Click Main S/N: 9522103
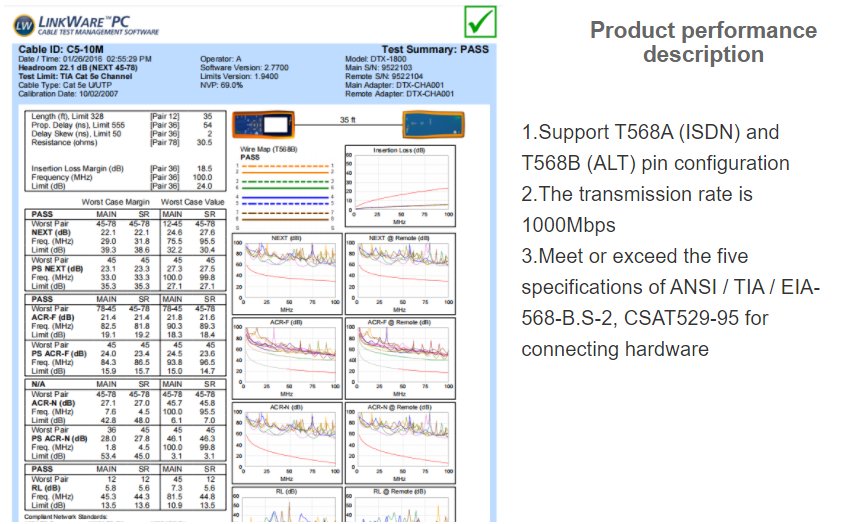This screenshot has height=524, width=851. [378, 68]
